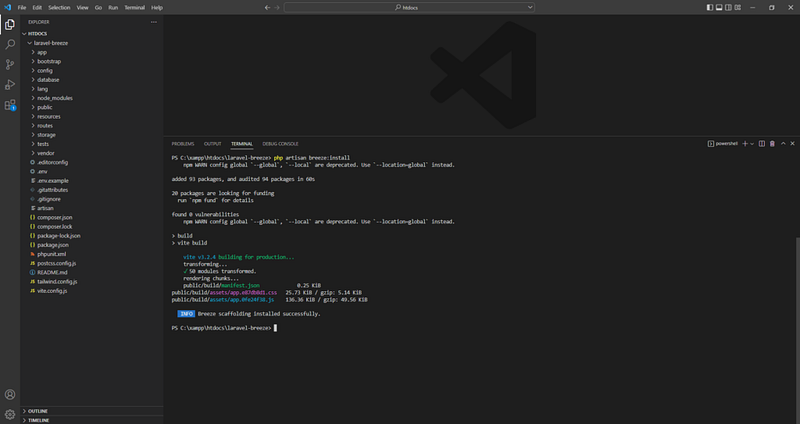Toggle the primary side bar layout icon
Viewport: 800px width, 424px height.
click(710, 7)
